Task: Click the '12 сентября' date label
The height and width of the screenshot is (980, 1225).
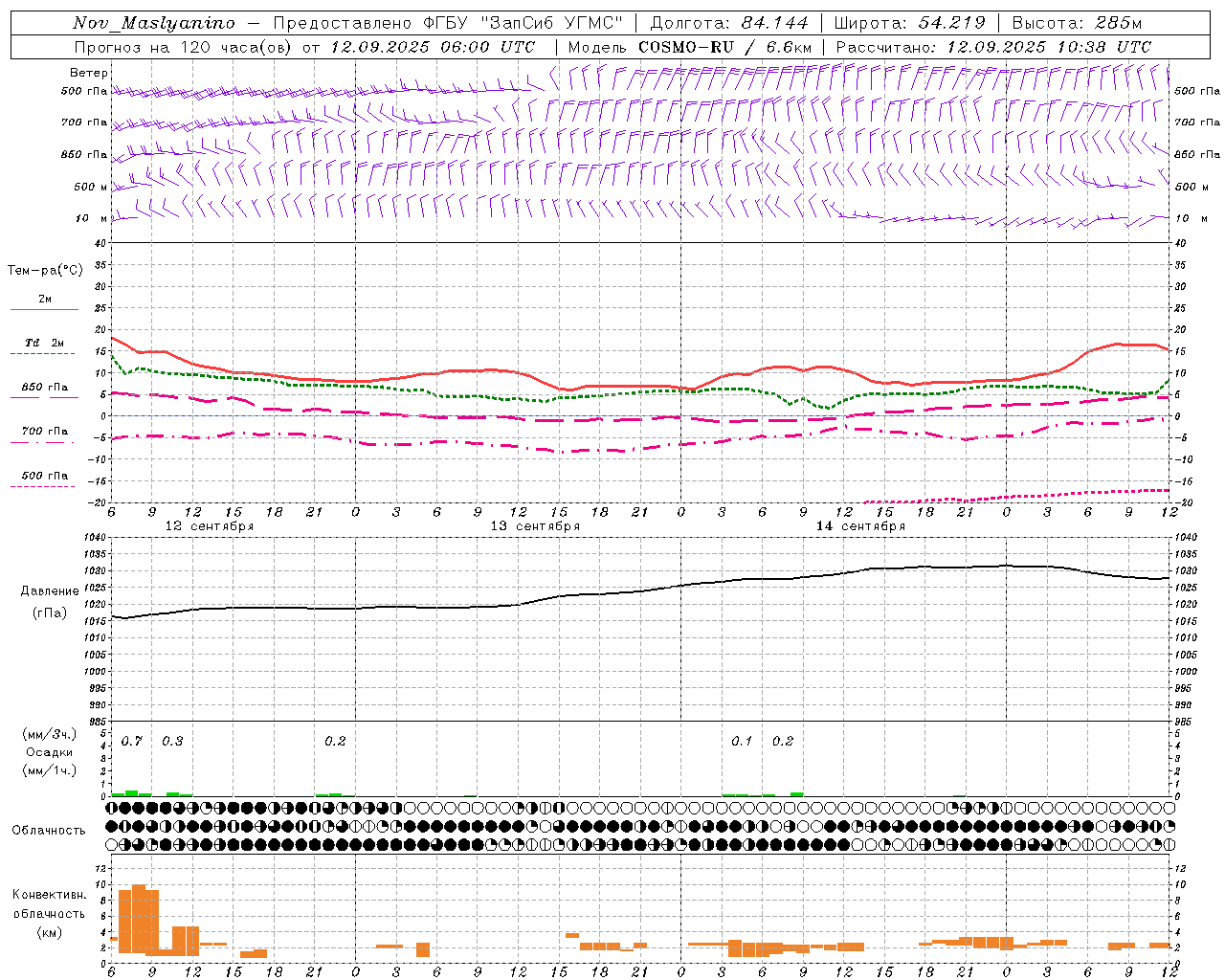Action: click(210, 526)
